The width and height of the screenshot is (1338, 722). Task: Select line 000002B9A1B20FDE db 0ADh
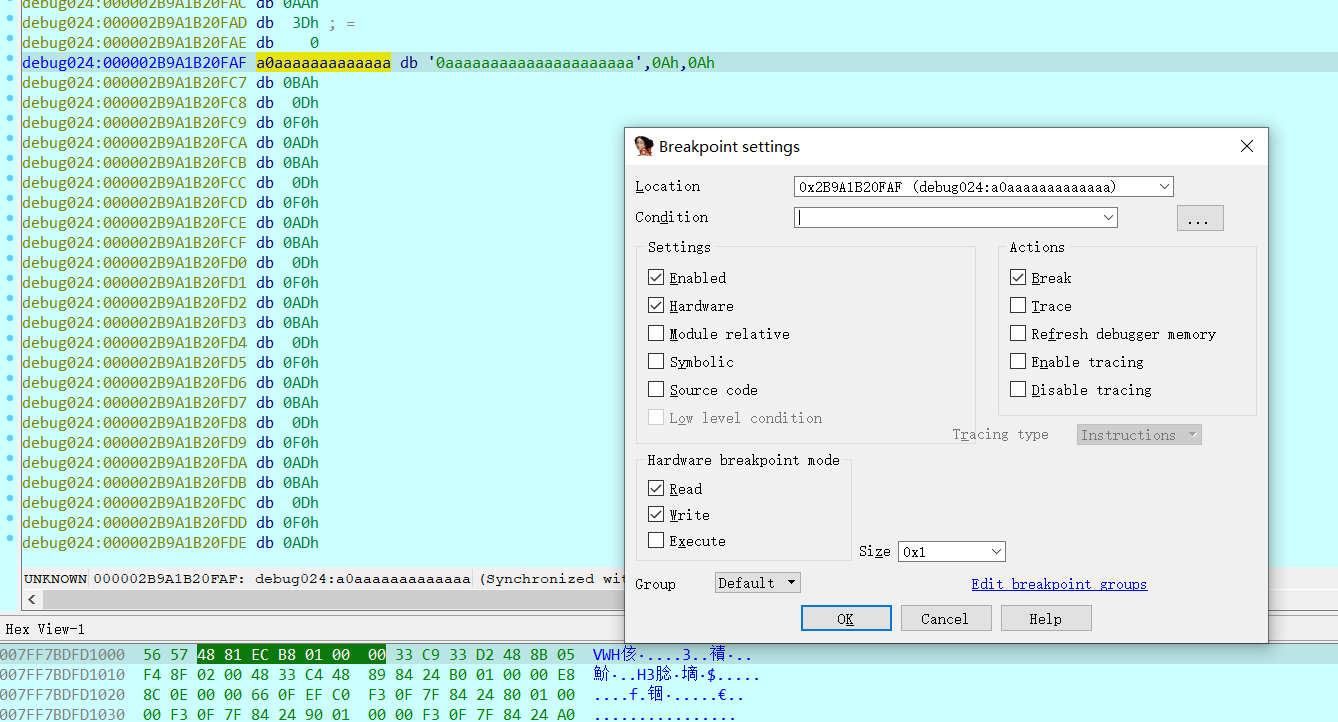coord(170,543)
